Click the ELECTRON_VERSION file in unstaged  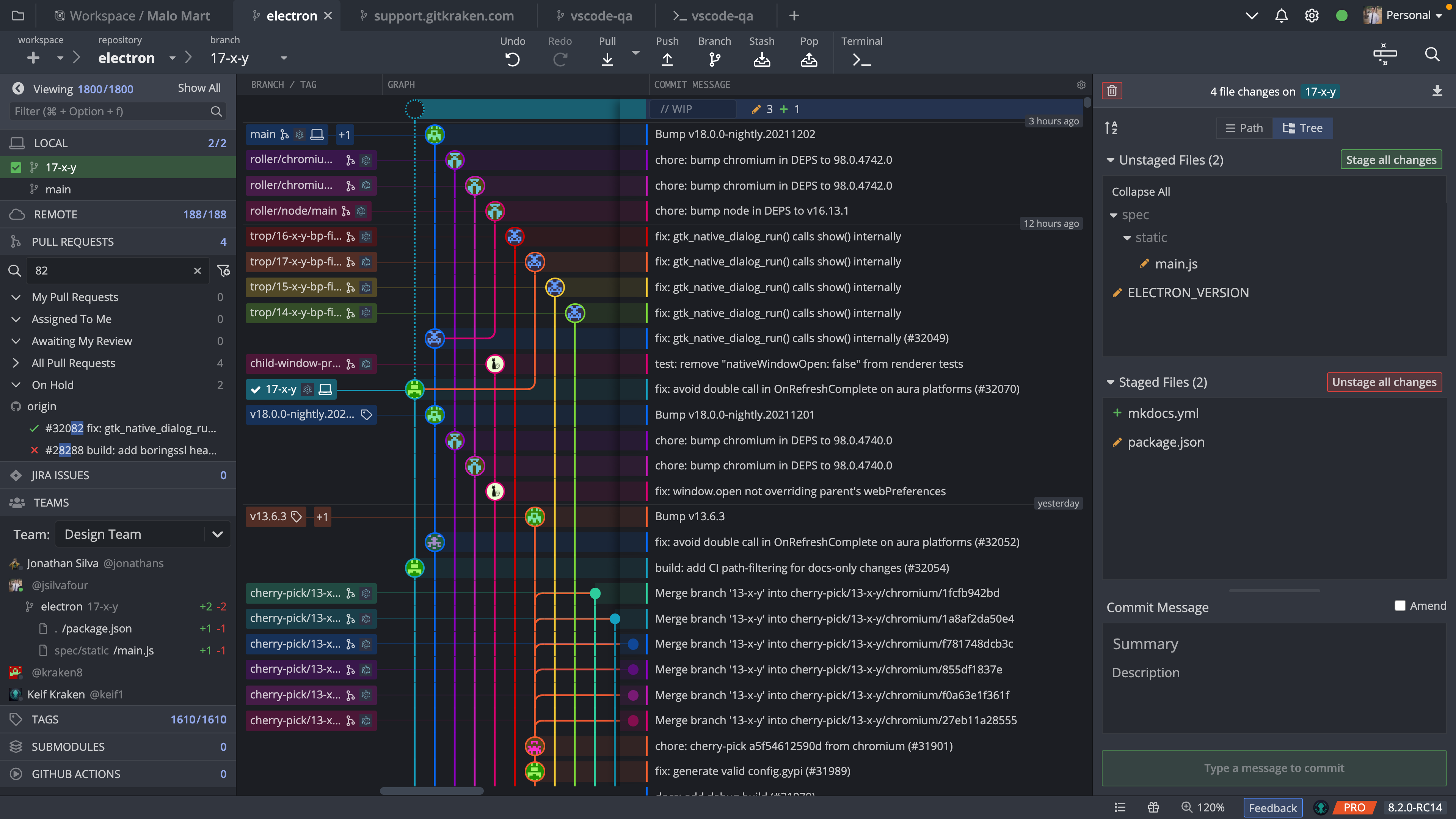[x=1189, y=292]
